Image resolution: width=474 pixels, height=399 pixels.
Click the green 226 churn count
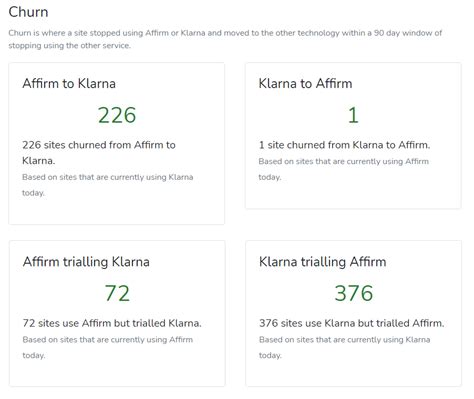[117, 115]
